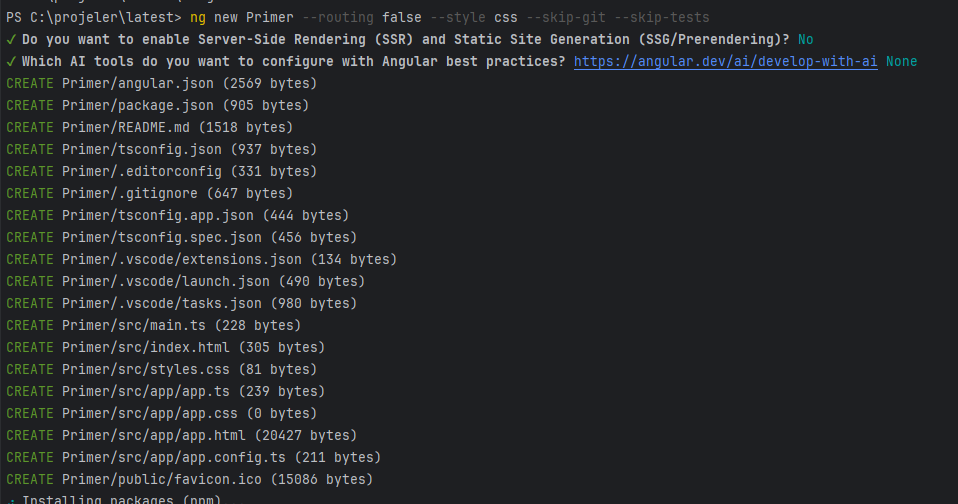
Task: Click the checkmark beside the AI tools question
Action: [x=10, y=62]
